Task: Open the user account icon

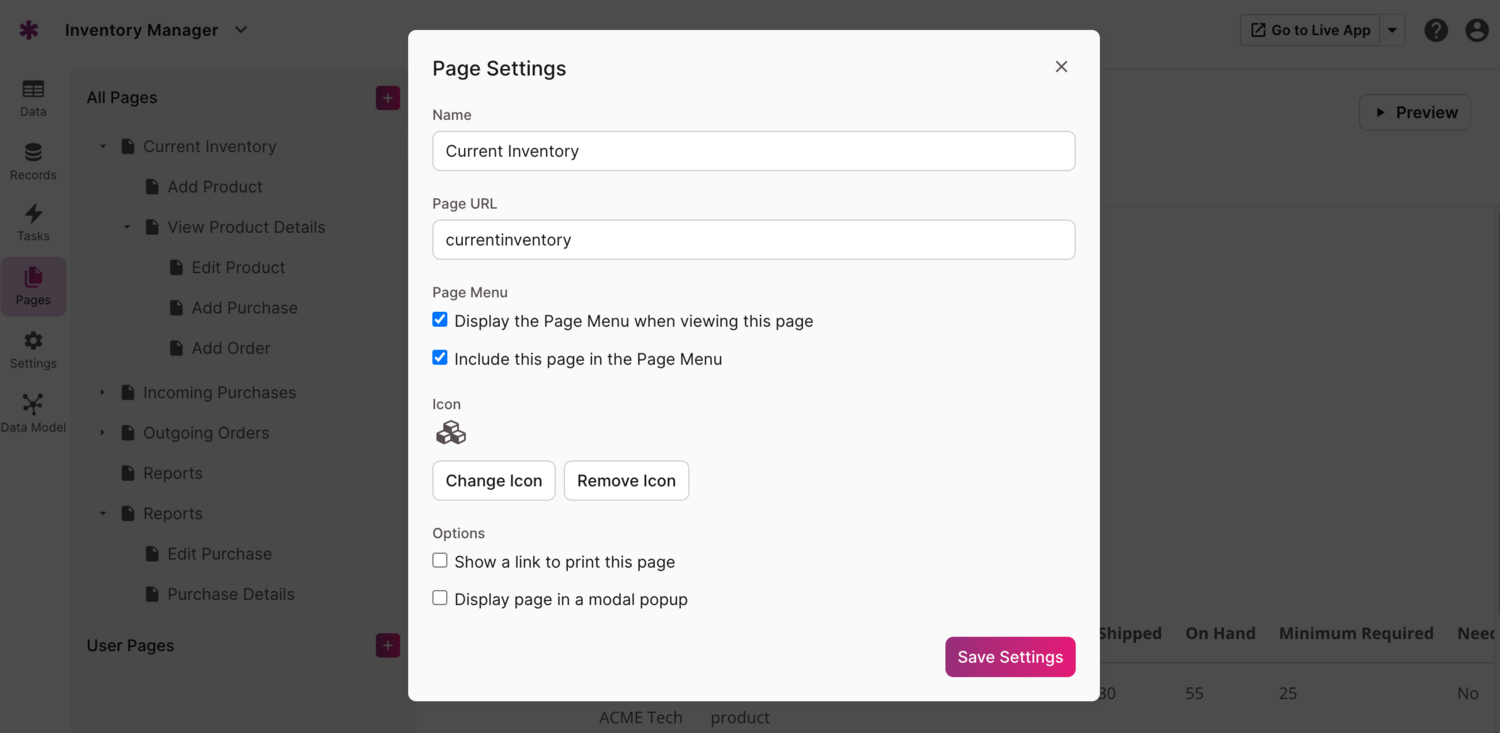Action: point(1477,30)
